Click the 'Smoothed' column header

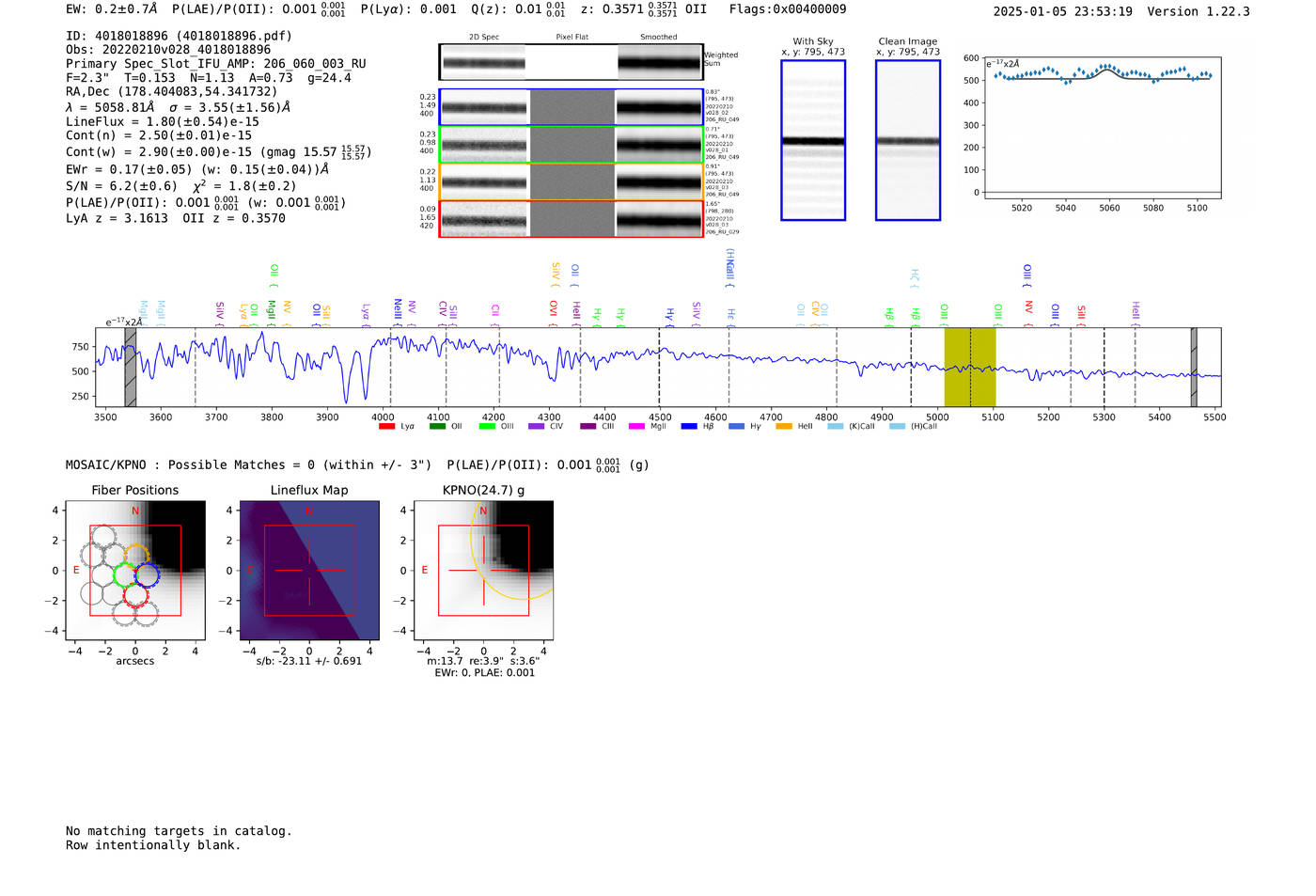pos(659,38)
